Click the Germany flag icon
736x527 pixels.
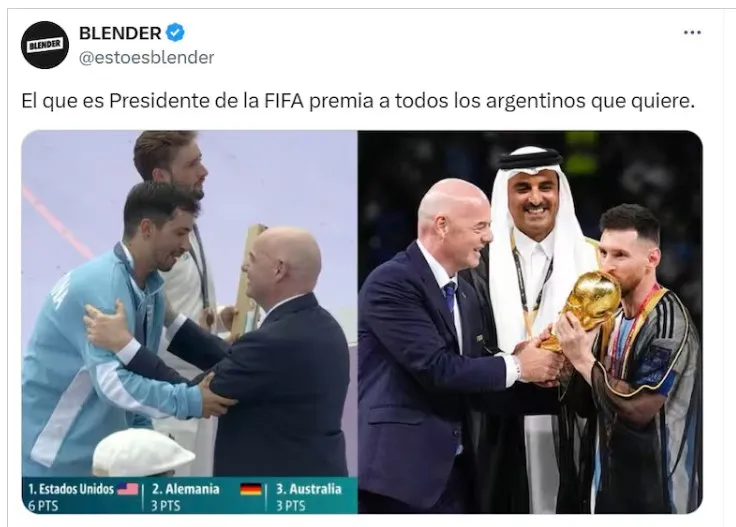click(251, 489)
